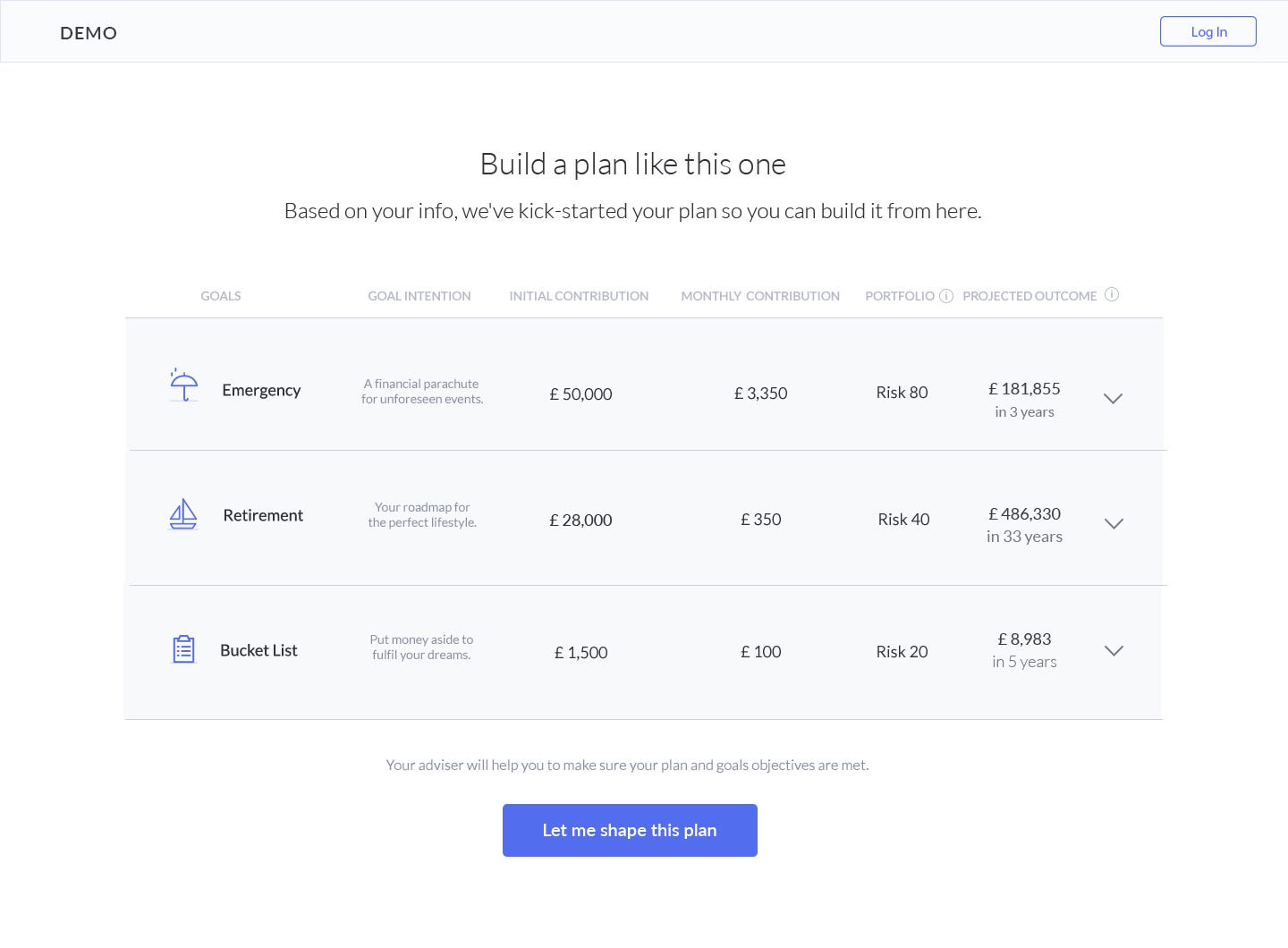Viewport: 1288px width, 948px height.
Task: Click the DEMO logo
Action: 89,33
